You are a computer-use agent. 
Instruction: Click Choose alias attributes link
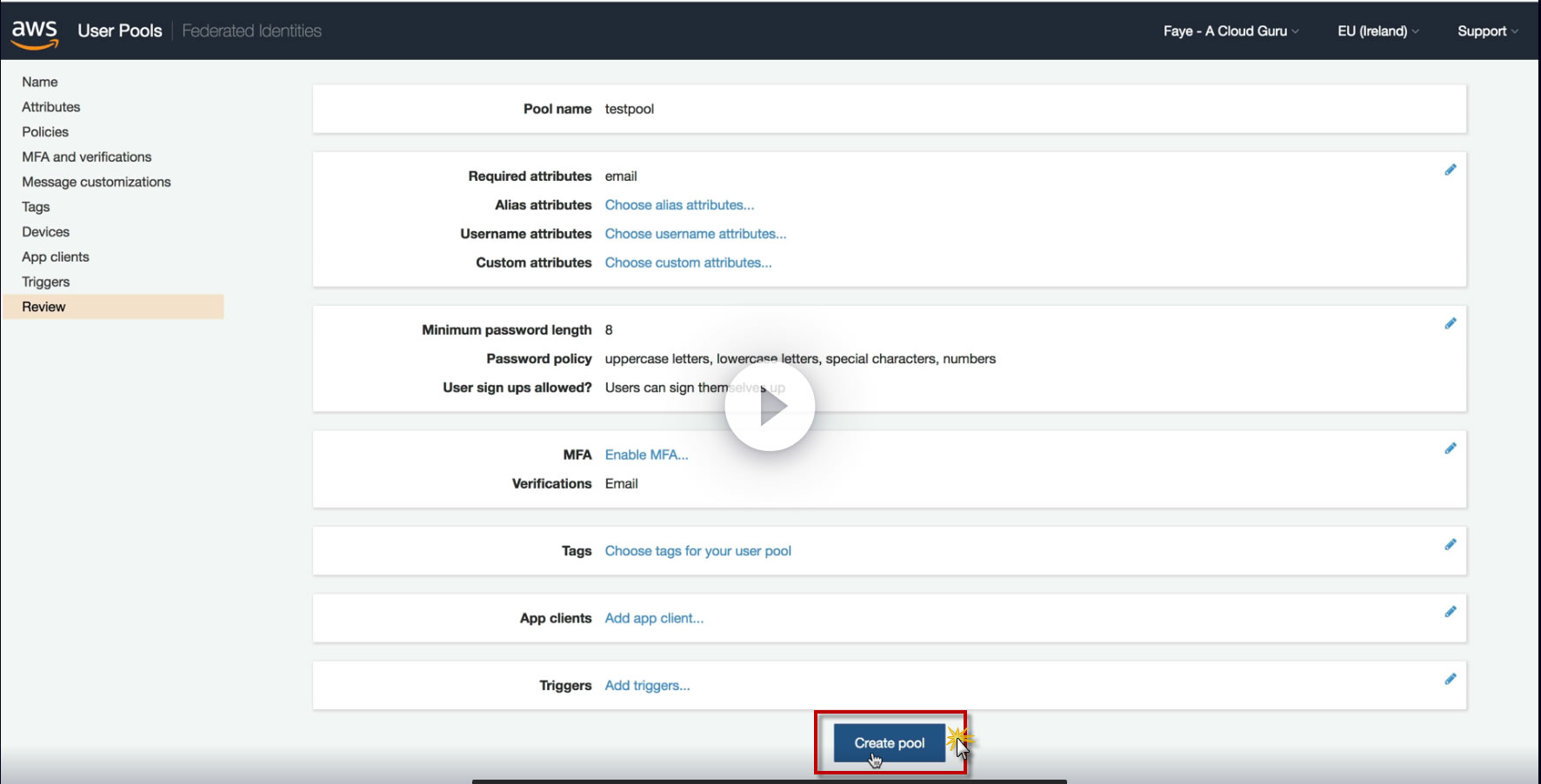(679, 205)
